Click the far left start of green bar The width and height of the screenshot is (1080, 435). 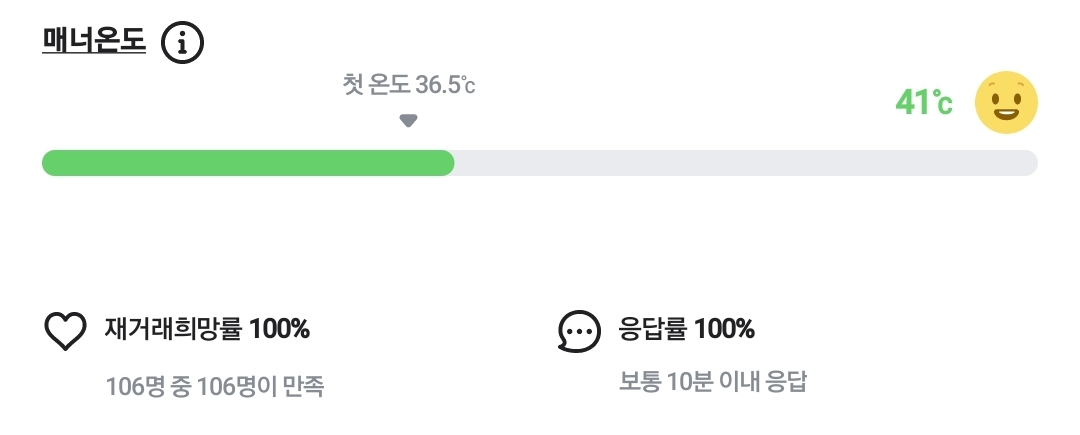48,163
